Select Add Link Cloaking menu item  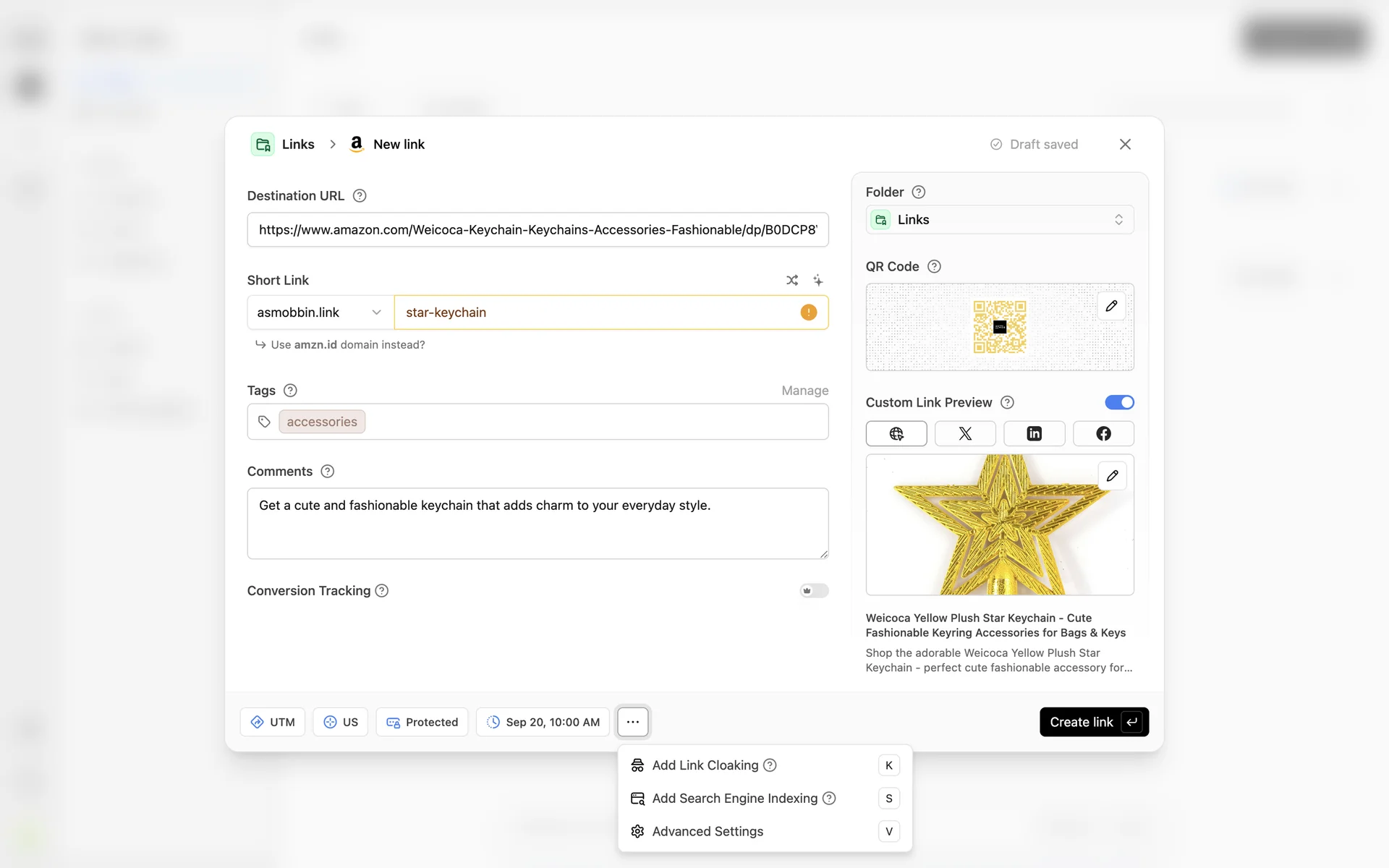[705, 765]
